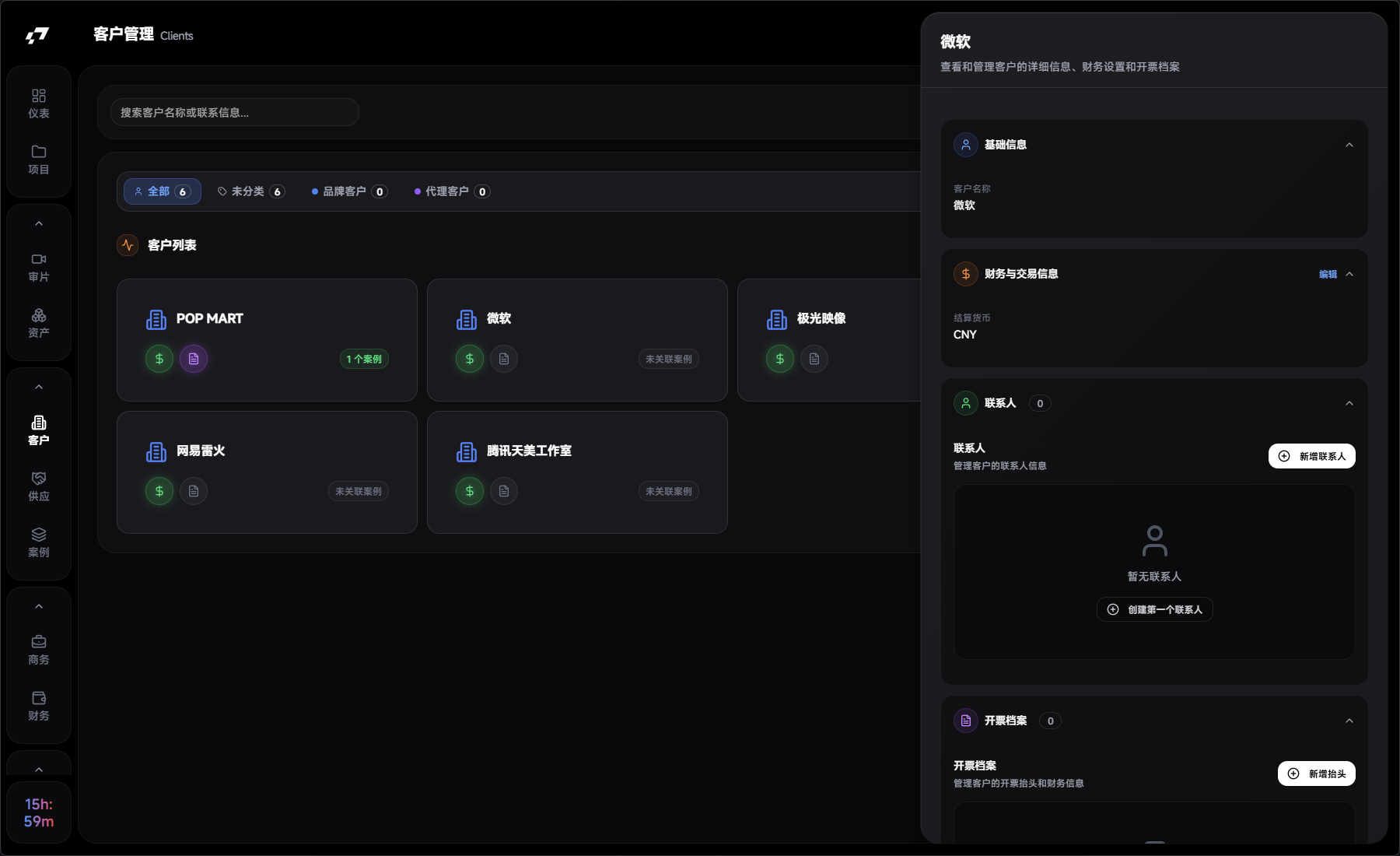Go to 项目 projects in sidebar
The image size is (1400, 856).
point(39,160)
